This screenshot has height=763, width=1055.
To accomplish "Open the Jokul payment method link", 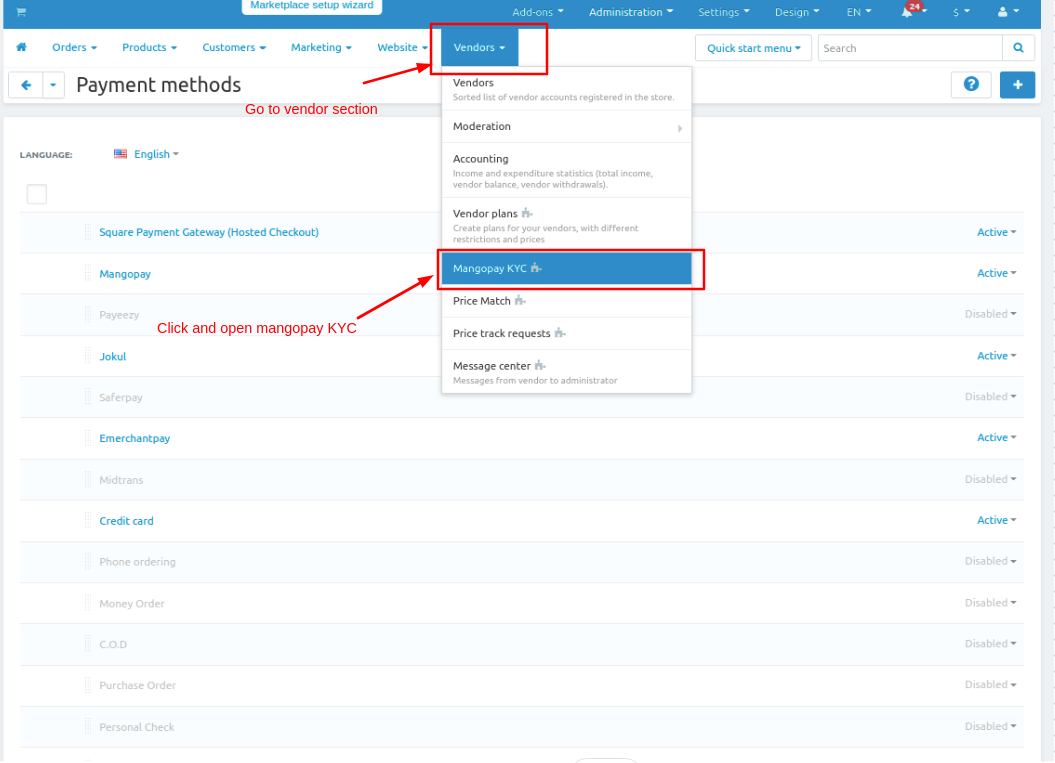I will [x=112, y=357].
